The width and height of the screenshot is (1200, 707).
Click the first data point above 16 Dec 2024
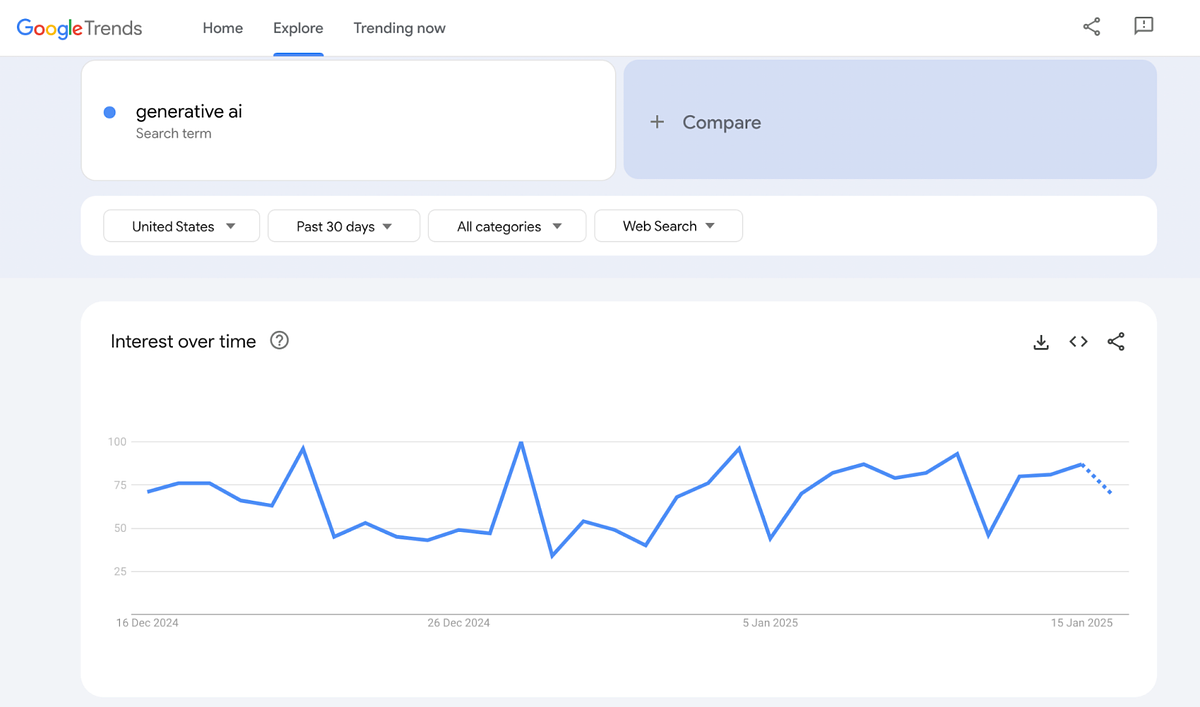tap(148, 491)
